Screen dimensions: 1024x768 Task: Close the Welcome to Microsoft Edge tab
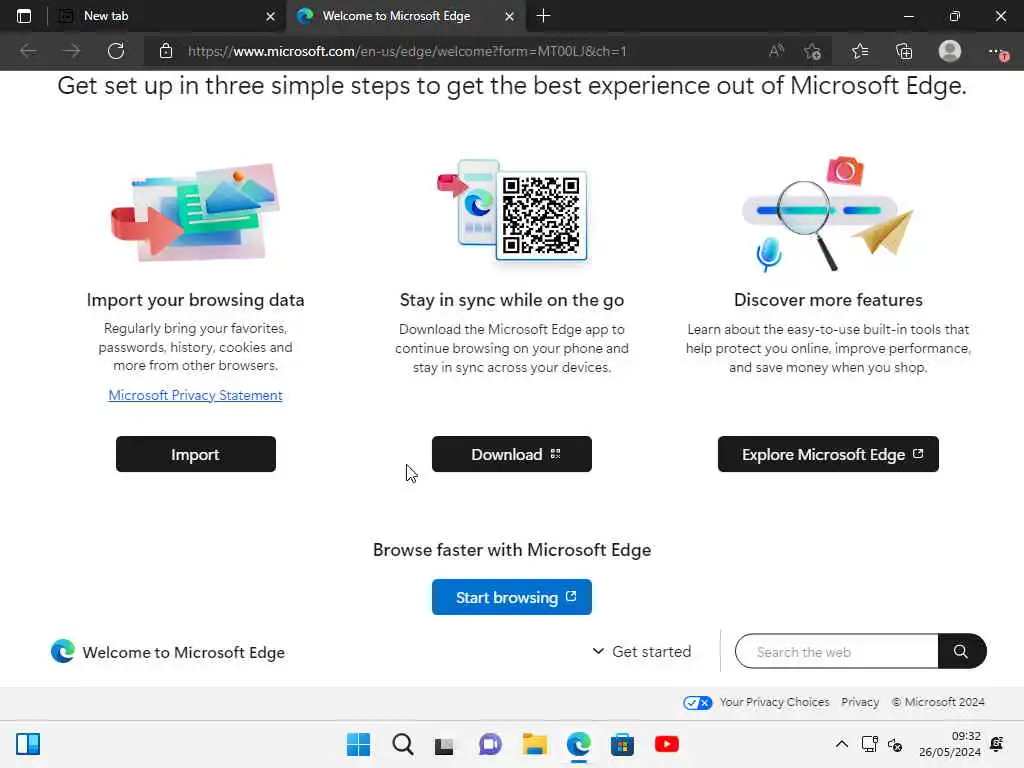pos(509,16)
